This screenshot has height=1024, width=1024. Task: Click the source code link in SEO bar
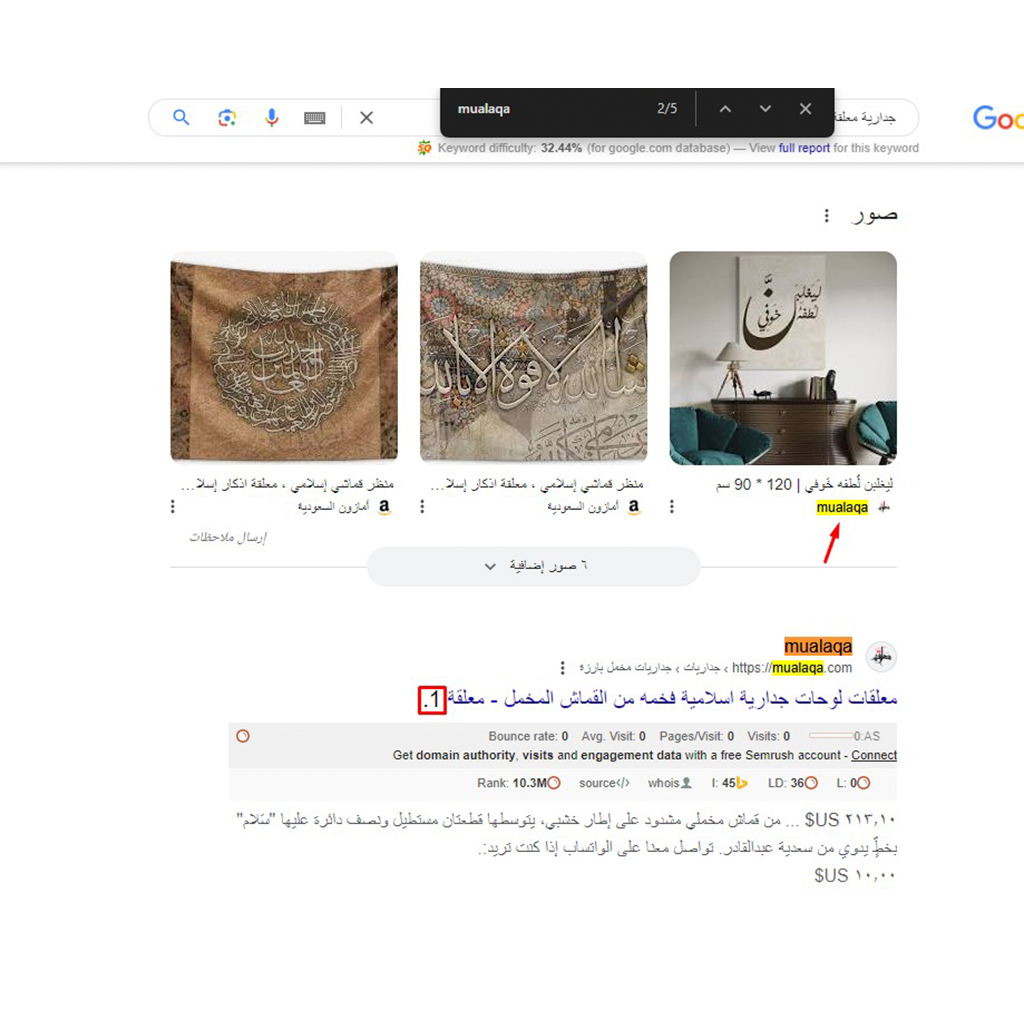604,783
